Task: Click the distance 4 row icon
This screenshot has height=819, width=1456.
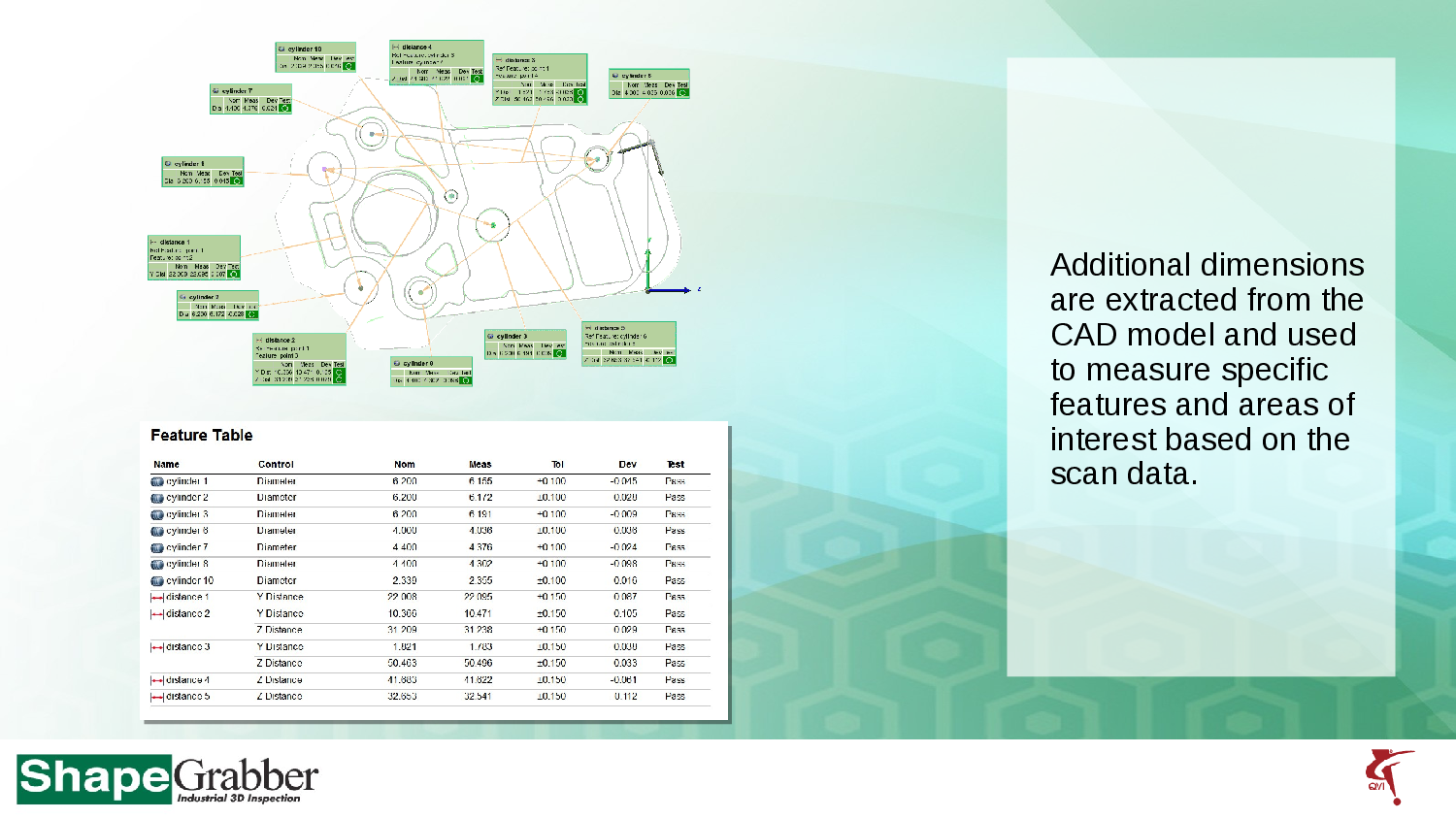Action: click(x=157, y=680)
